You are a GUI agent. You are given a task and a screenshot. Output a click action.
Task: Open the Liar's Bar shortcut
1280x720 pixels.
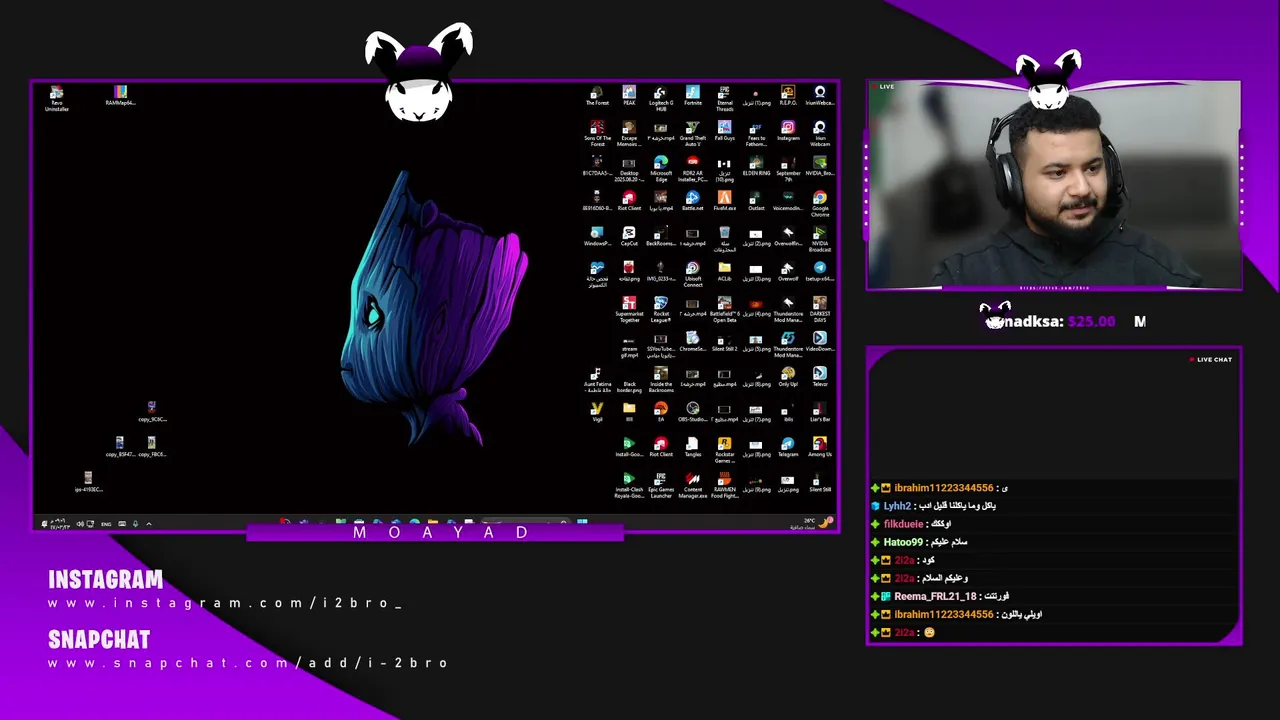tap(820, 412)
